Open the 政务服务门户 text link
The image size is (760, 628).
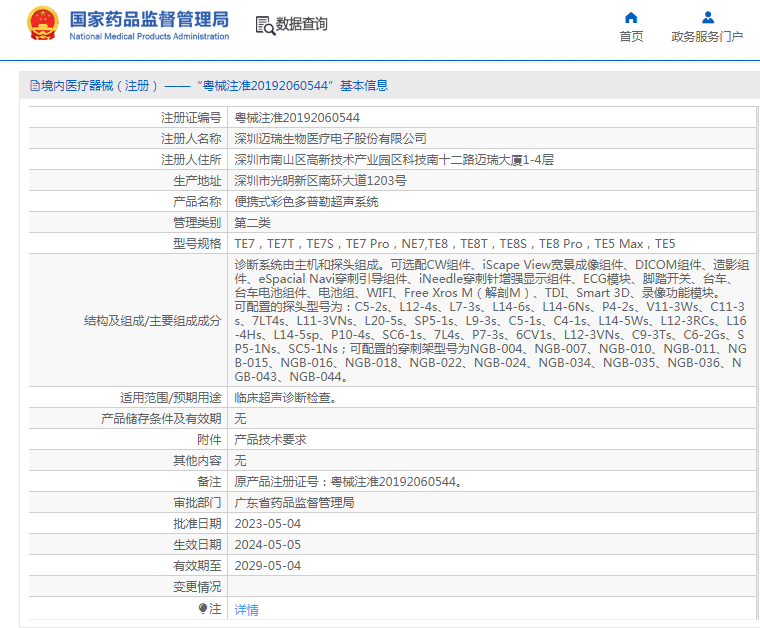[x=707, y=37]
